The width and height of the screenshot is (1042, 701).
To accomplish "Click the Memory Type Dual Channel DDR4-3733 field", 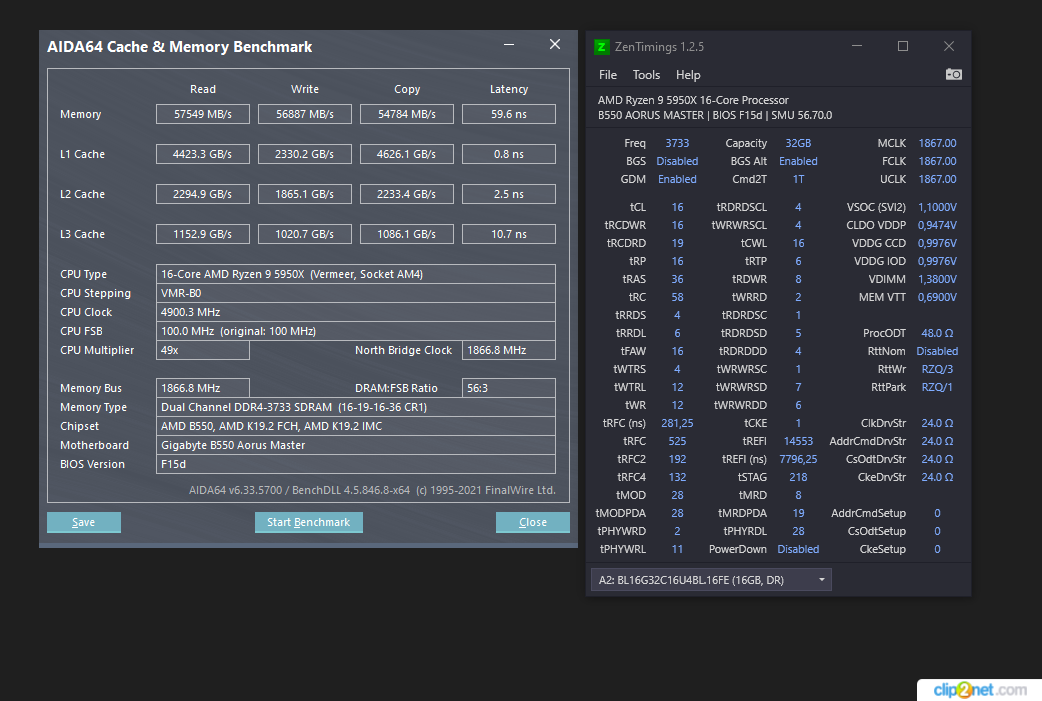I will click(x=356, y=407).
